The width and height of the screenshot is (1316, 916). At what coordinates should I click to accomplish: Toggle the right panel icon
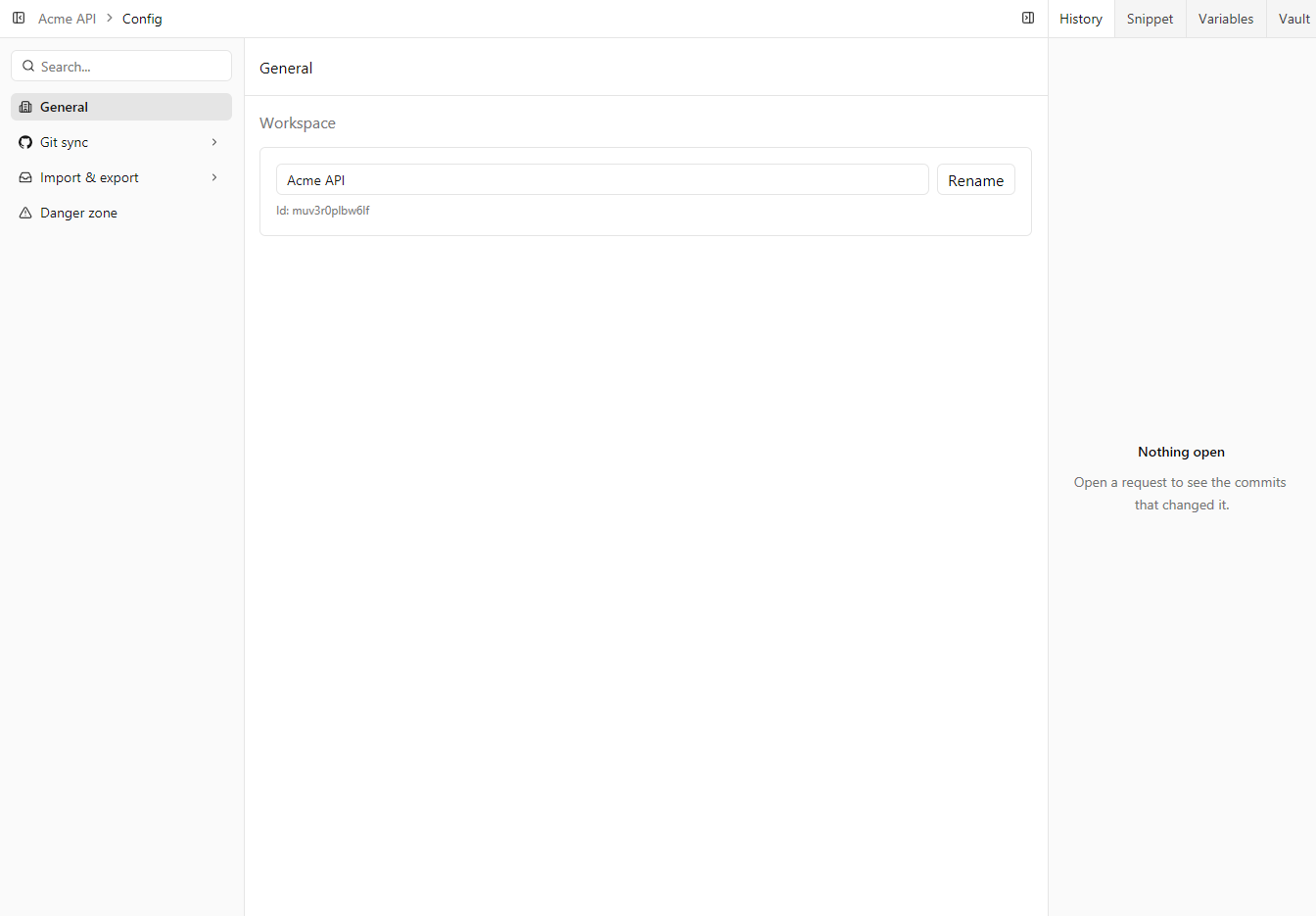click(1028, 18)
